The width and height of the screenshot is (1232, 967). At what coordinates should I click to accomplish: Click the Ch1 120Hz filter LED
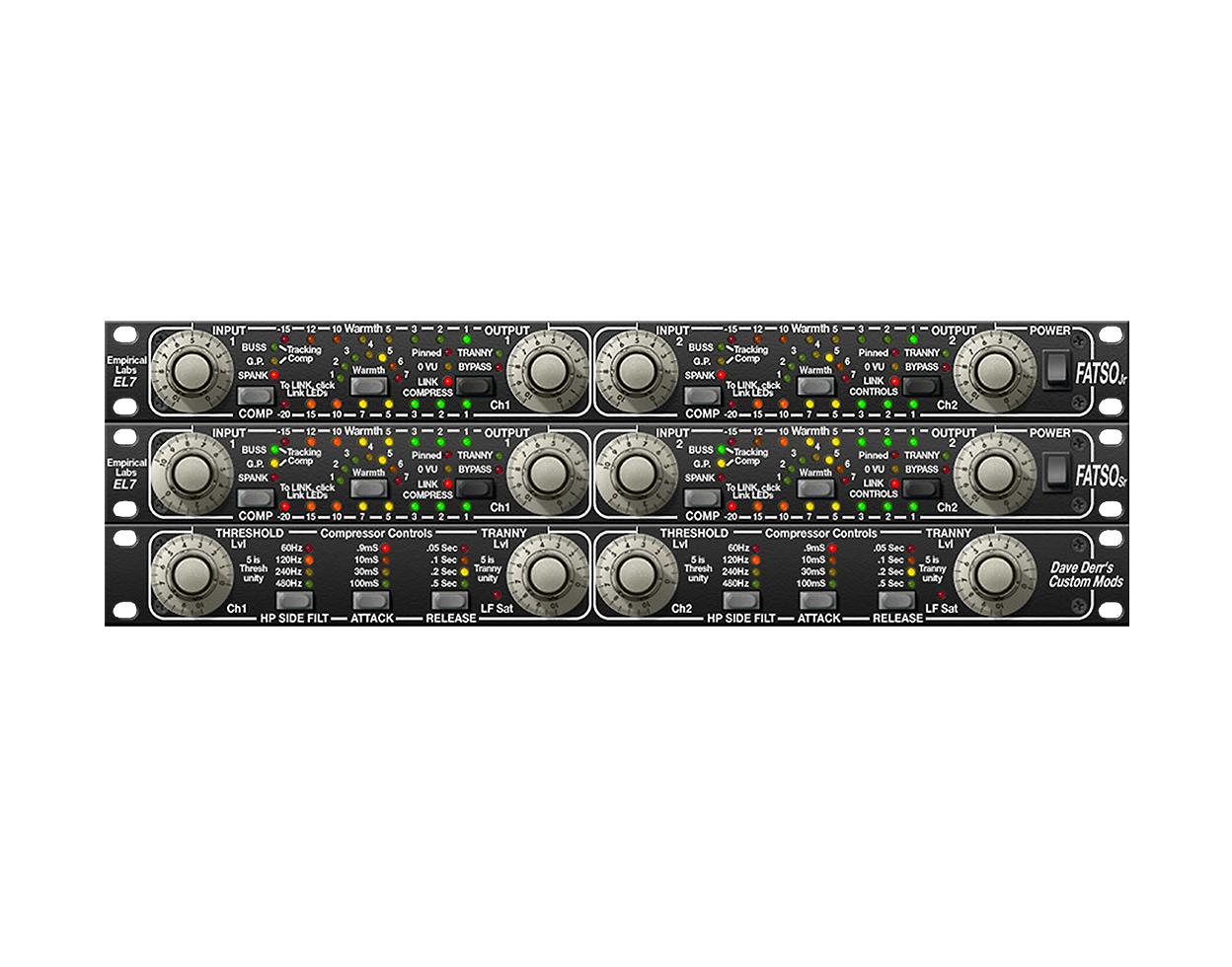coord(308,559)
